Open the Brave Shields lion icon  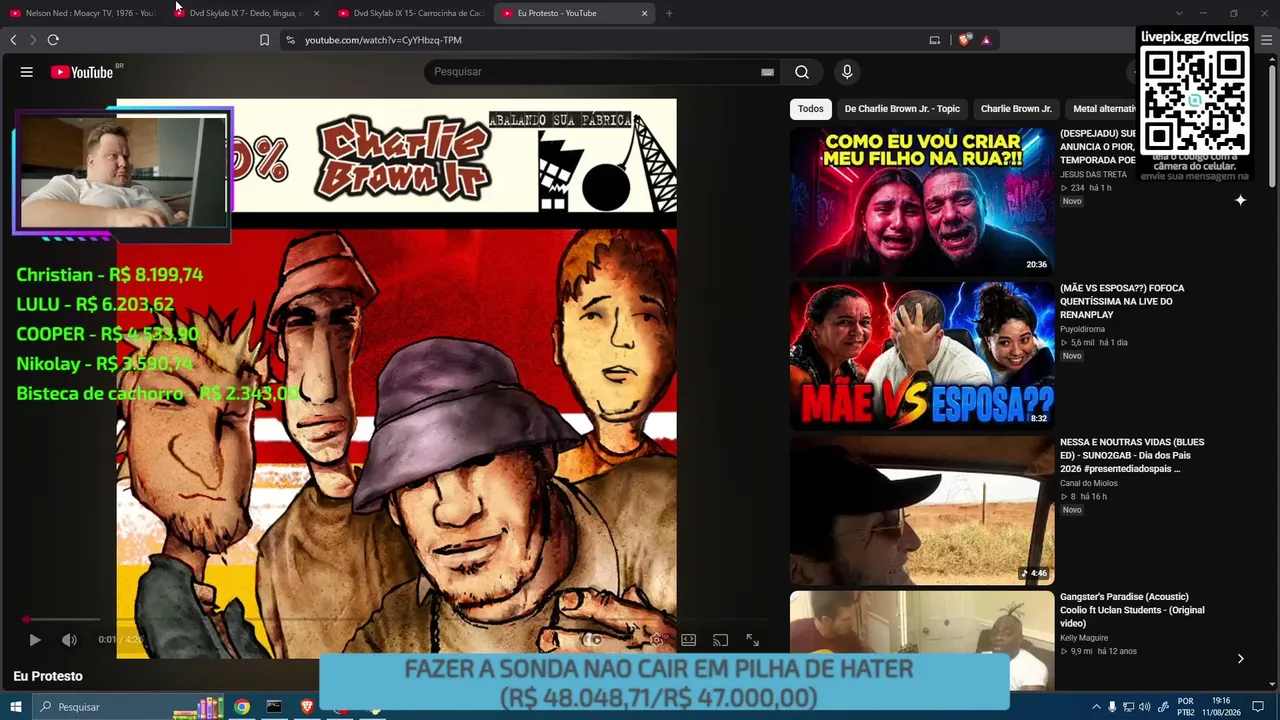click(x=964, y=40)
